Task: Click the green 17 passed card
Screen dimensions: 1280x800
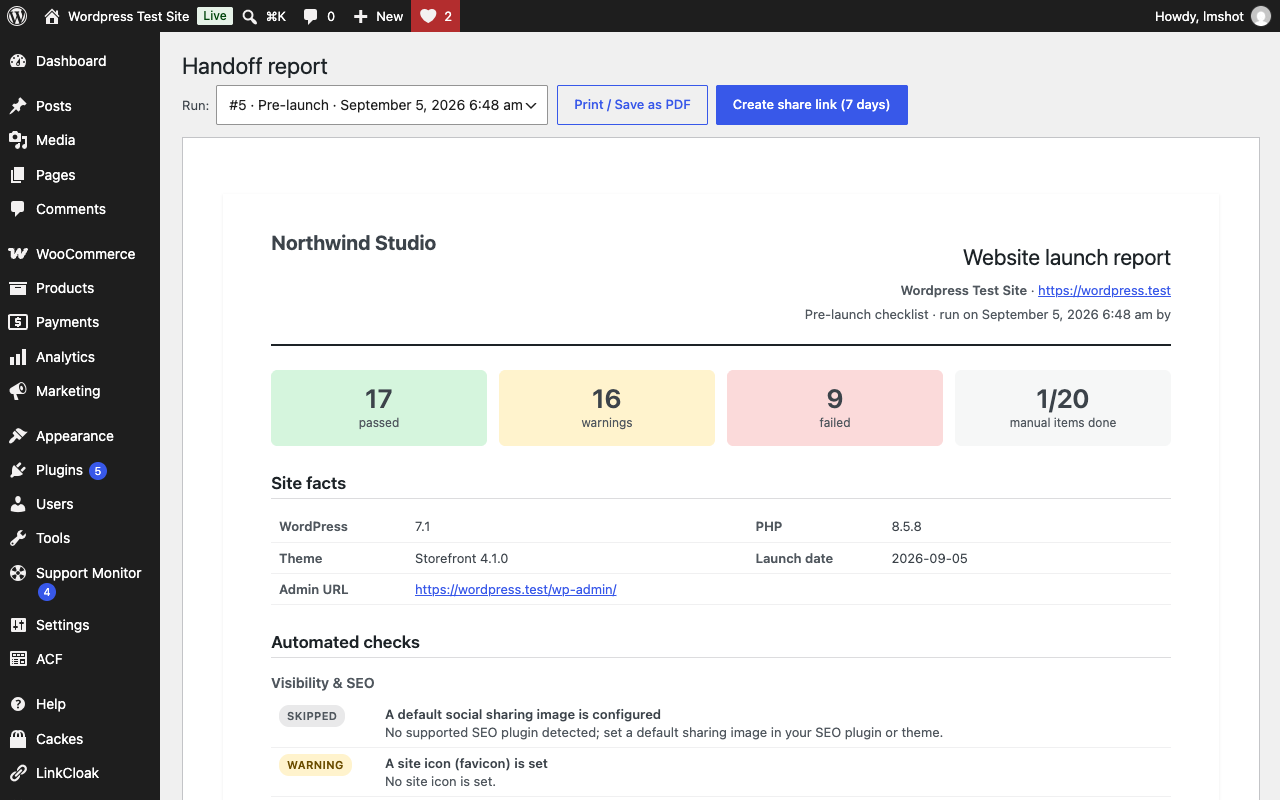Action: tap(379, 408)
